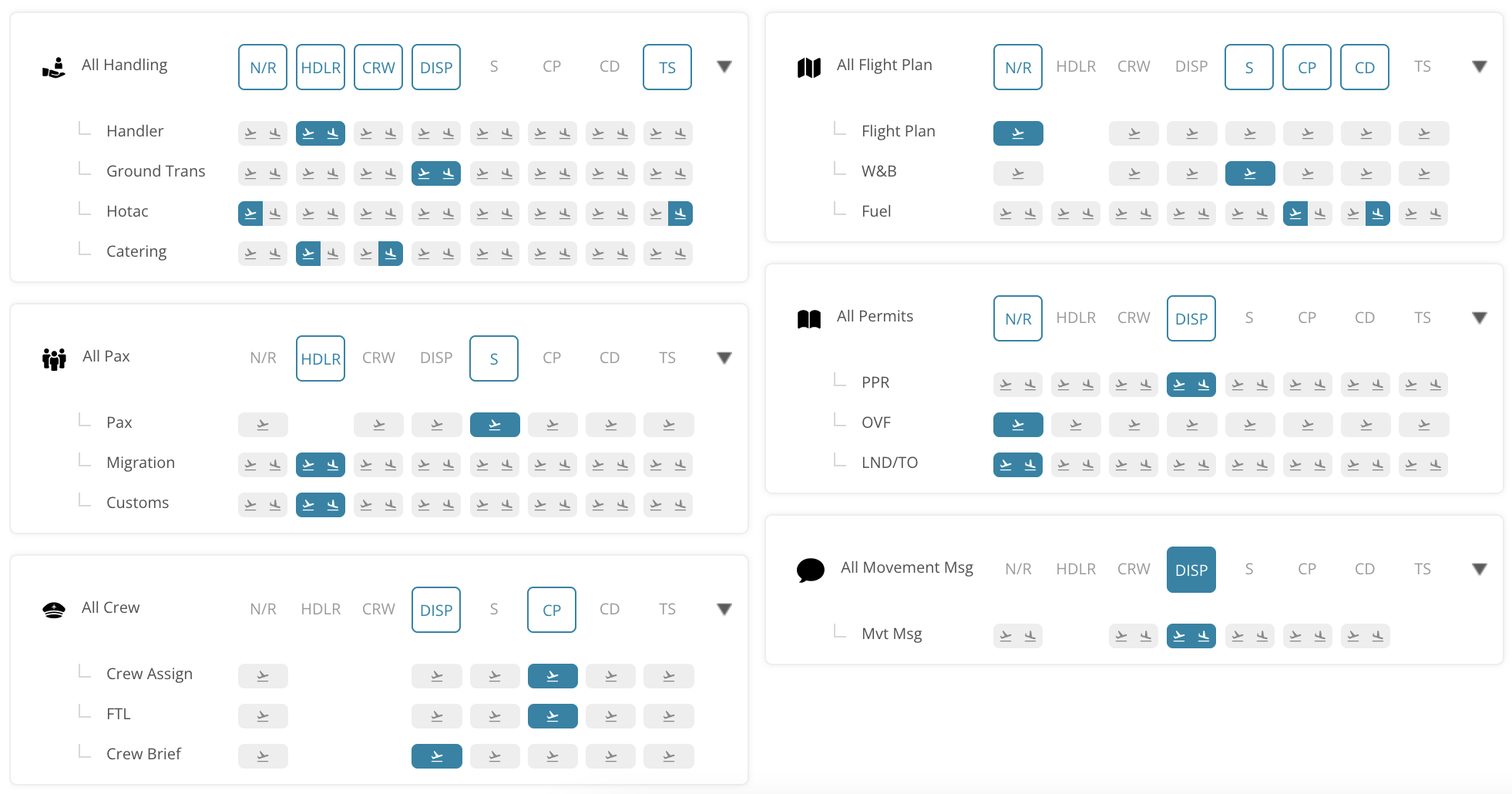
Task: Toggle HDLR for All Handling
Action: [x=321, y=67]
